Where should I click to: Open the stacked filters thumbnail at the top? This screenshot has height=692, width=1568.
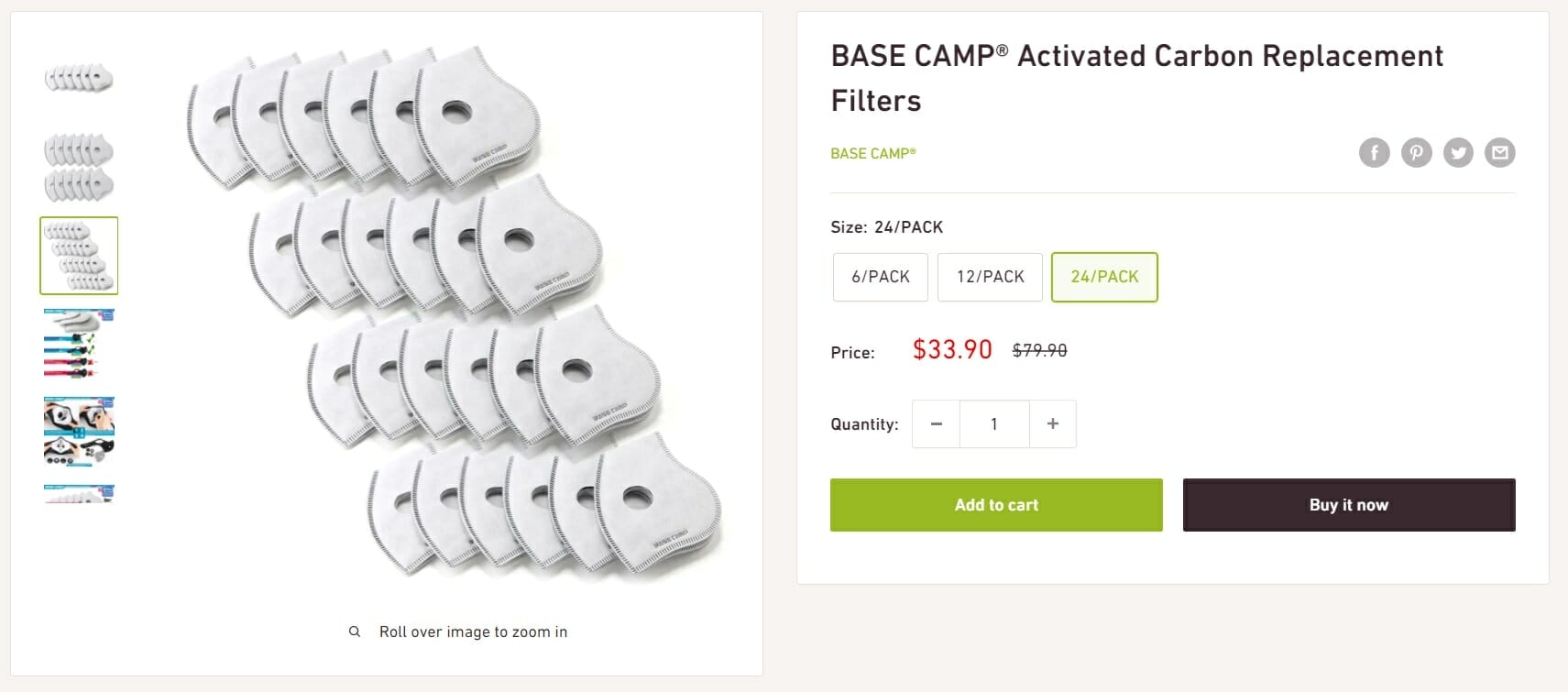pos(79,78)
